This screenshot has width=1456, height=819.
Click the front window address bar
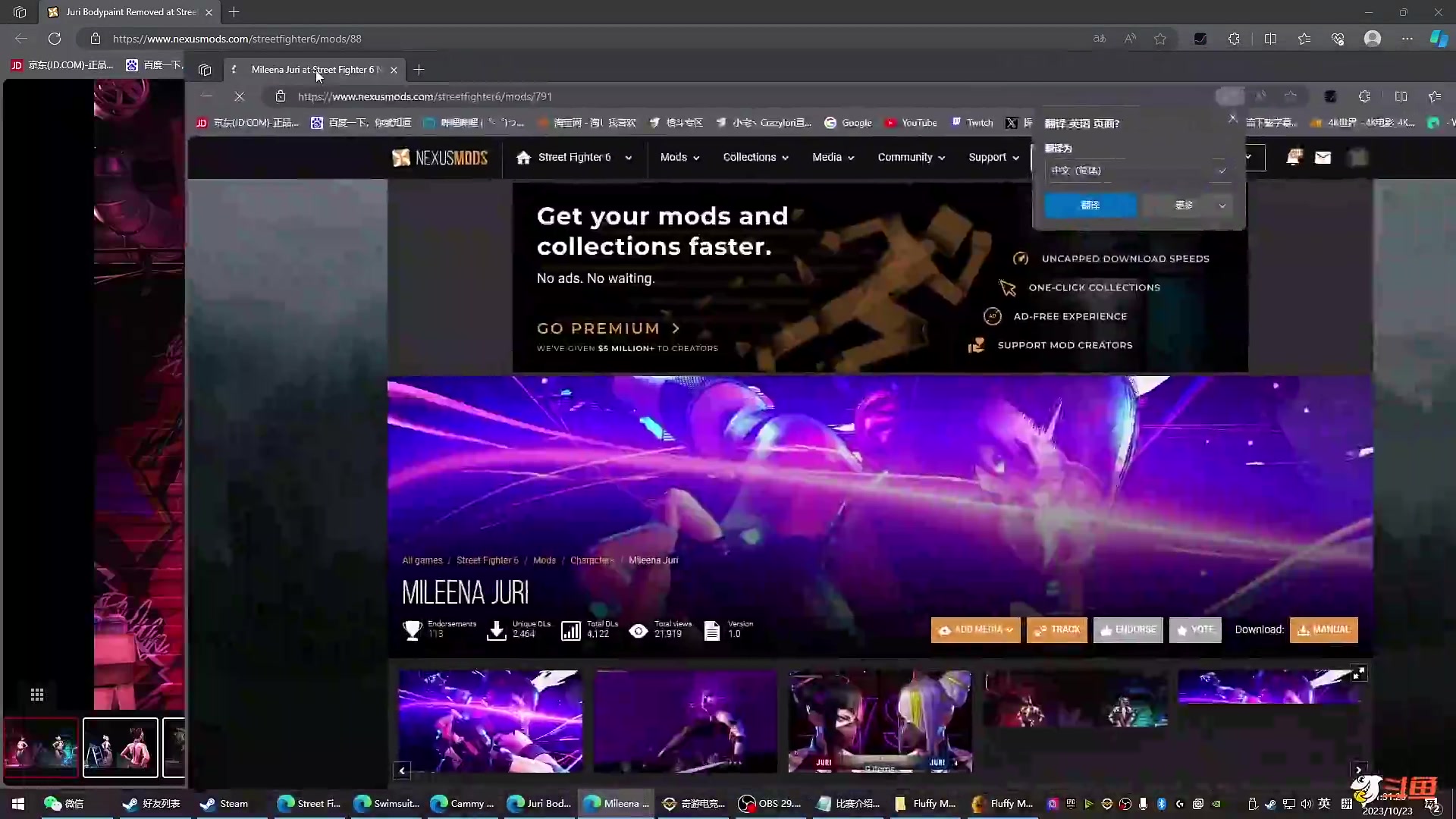coord(736,96)
